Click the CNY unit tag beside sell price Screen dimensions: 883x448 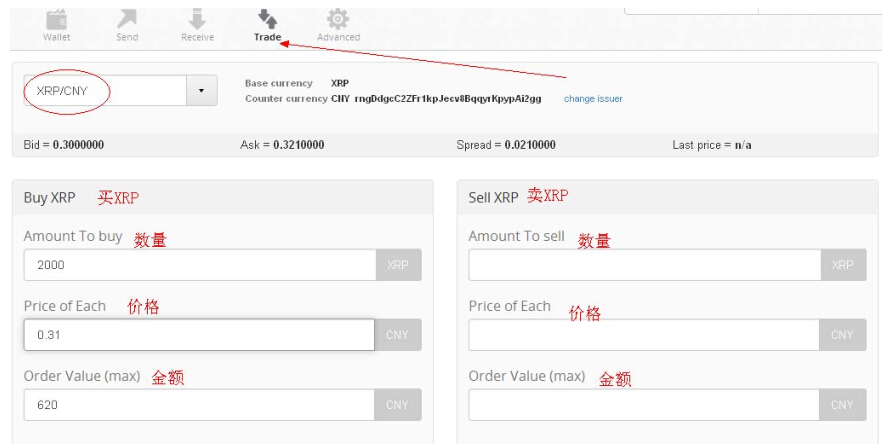pyautogui.click(x=842, y=335)
